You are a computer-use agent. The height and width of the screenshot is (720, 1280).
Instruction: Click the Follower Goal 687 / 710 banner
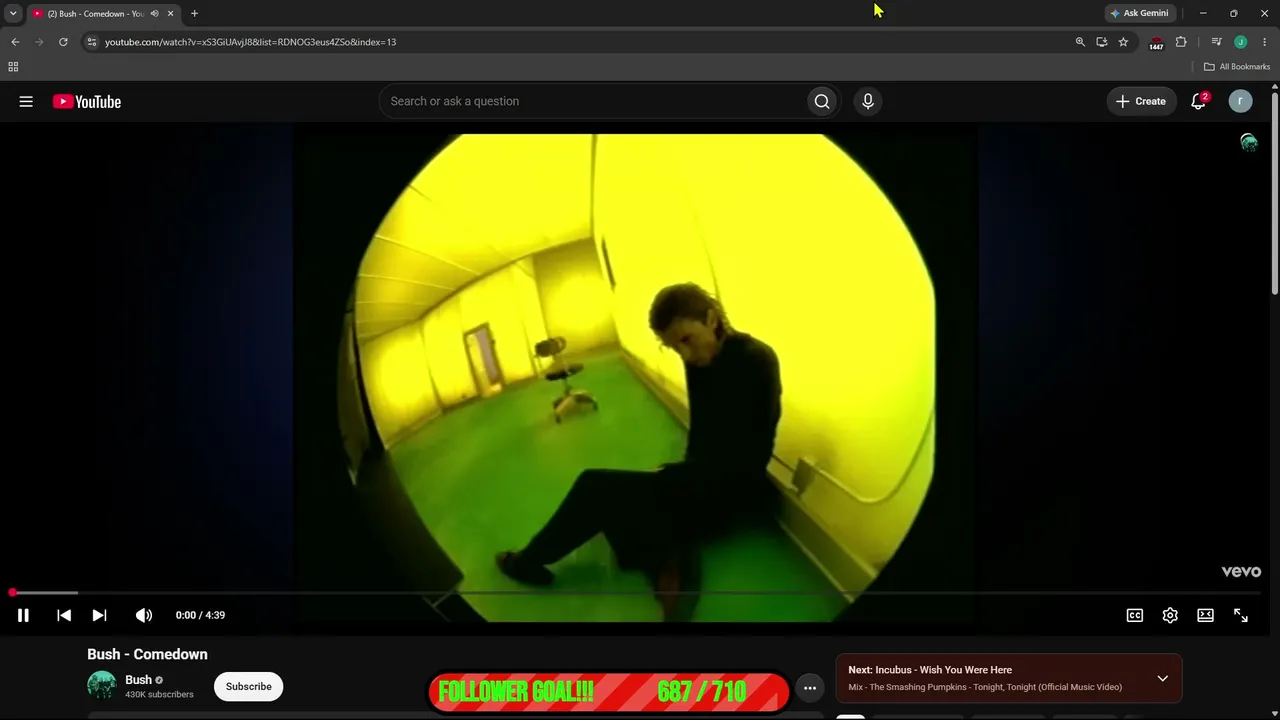(x=608, y=692)
